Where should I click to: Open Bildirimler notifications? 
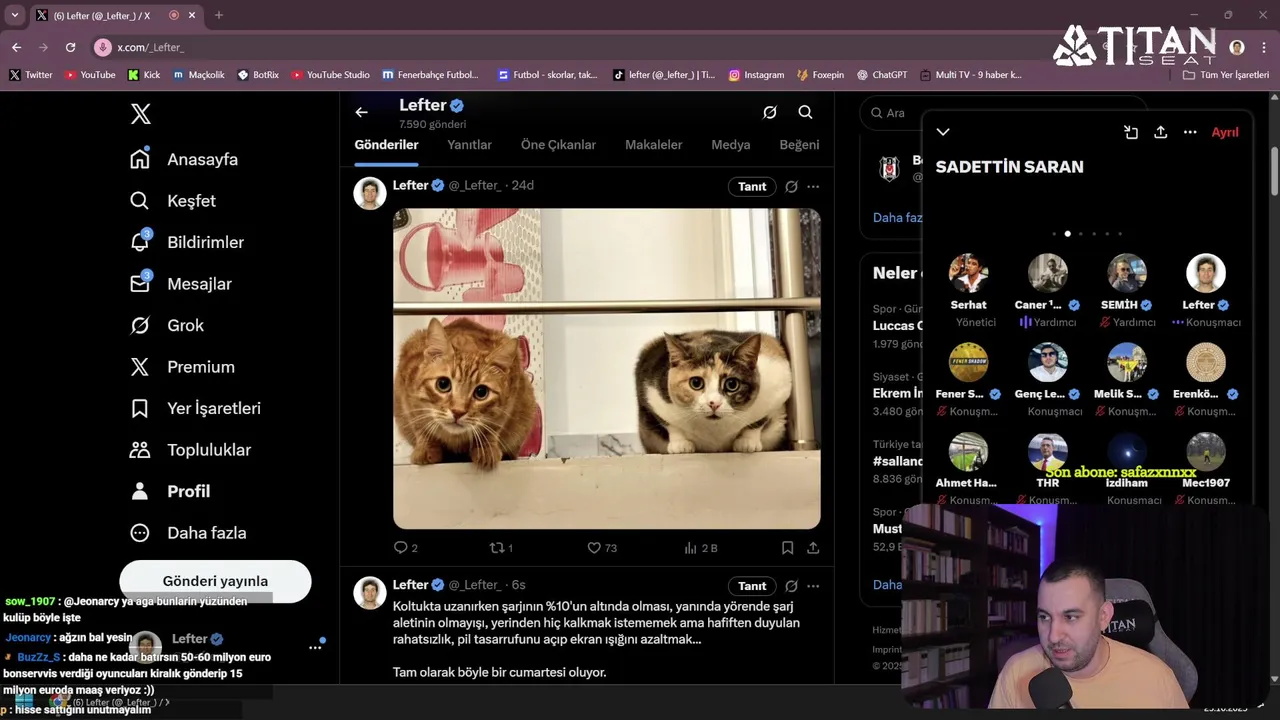(187, 242)
